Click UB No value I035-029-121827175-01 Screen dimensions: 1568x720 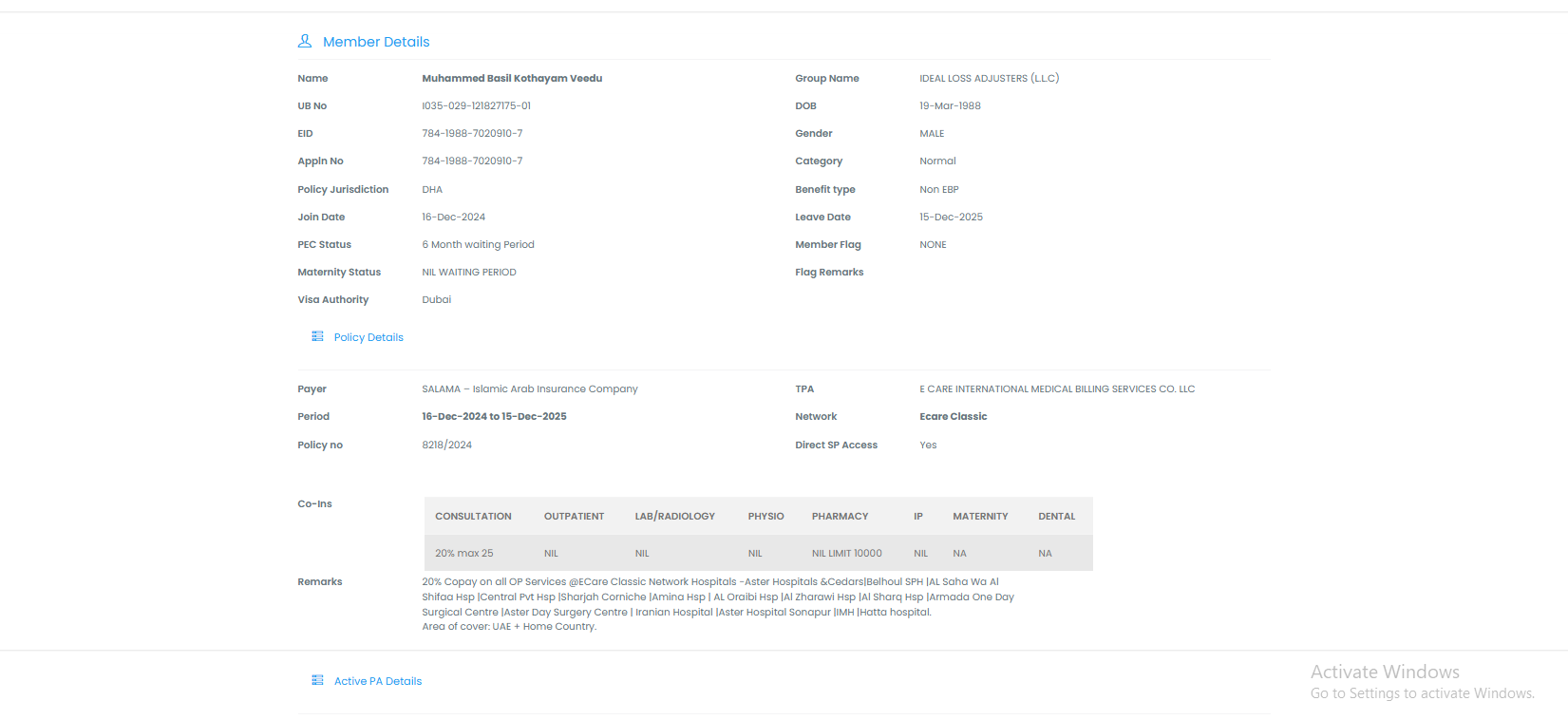pyautogui.click(x=477, y=105)
